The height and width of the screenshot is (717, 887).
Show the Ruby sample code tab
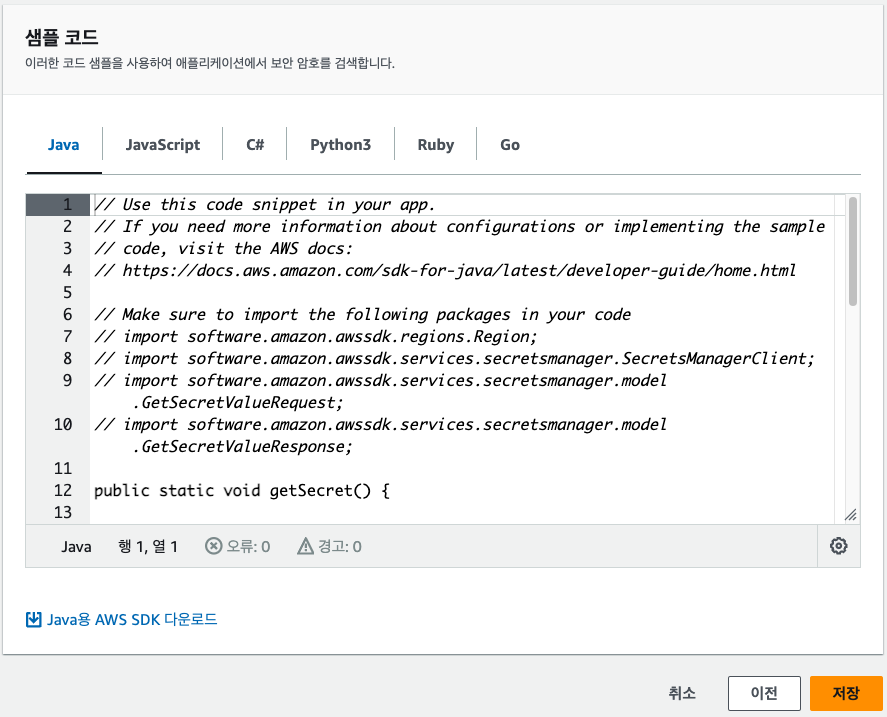pyautogui.click(x=436, y=145)
